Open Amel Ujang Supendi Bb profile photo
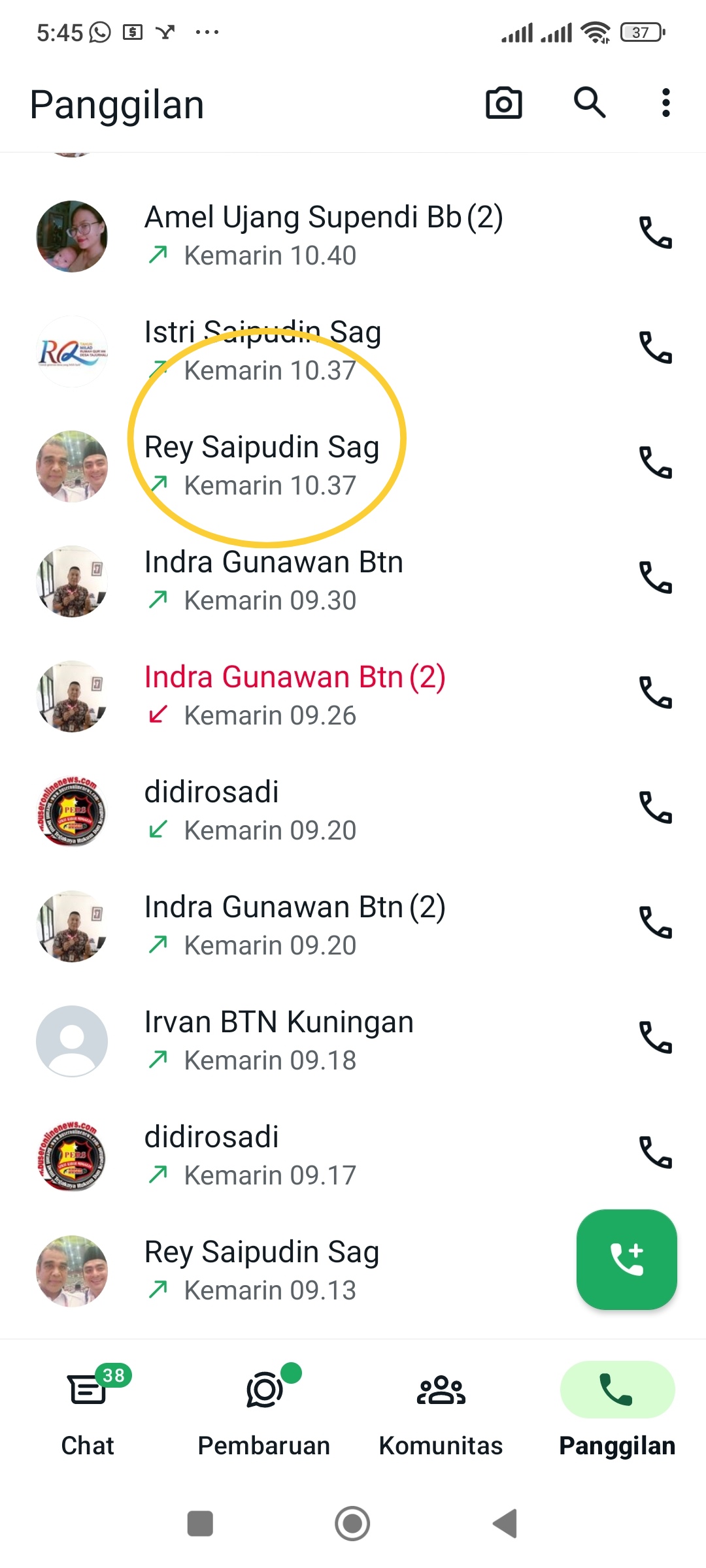This screenshot has height=1568, width=706. [x=72, y=237]
